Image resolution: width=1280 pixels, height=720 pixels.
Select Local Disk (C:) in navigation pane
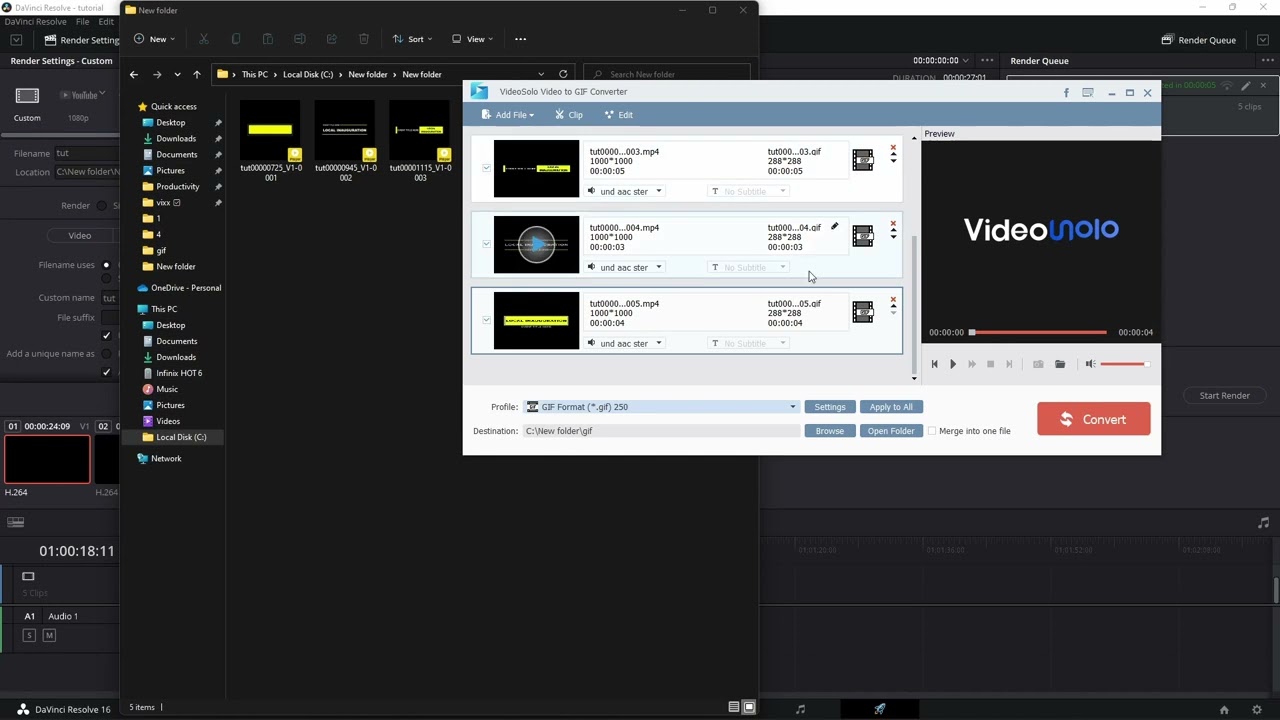coord(173,437)
